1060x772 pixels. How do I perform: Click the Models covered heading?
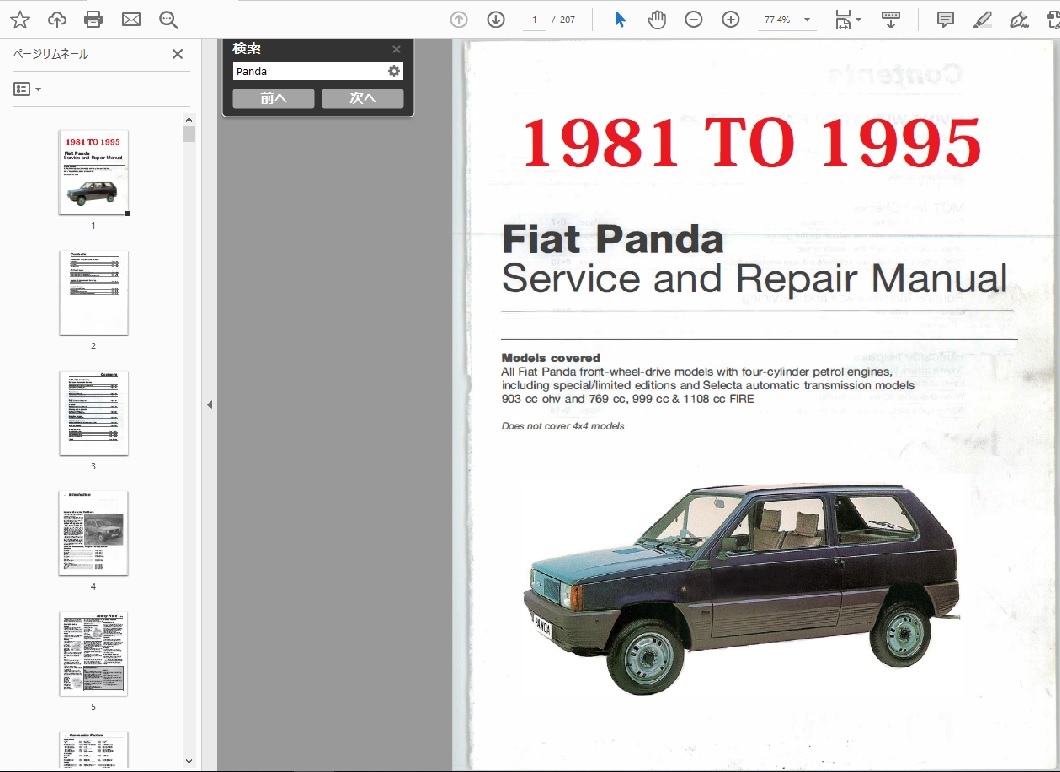click(x=551, y=358)
